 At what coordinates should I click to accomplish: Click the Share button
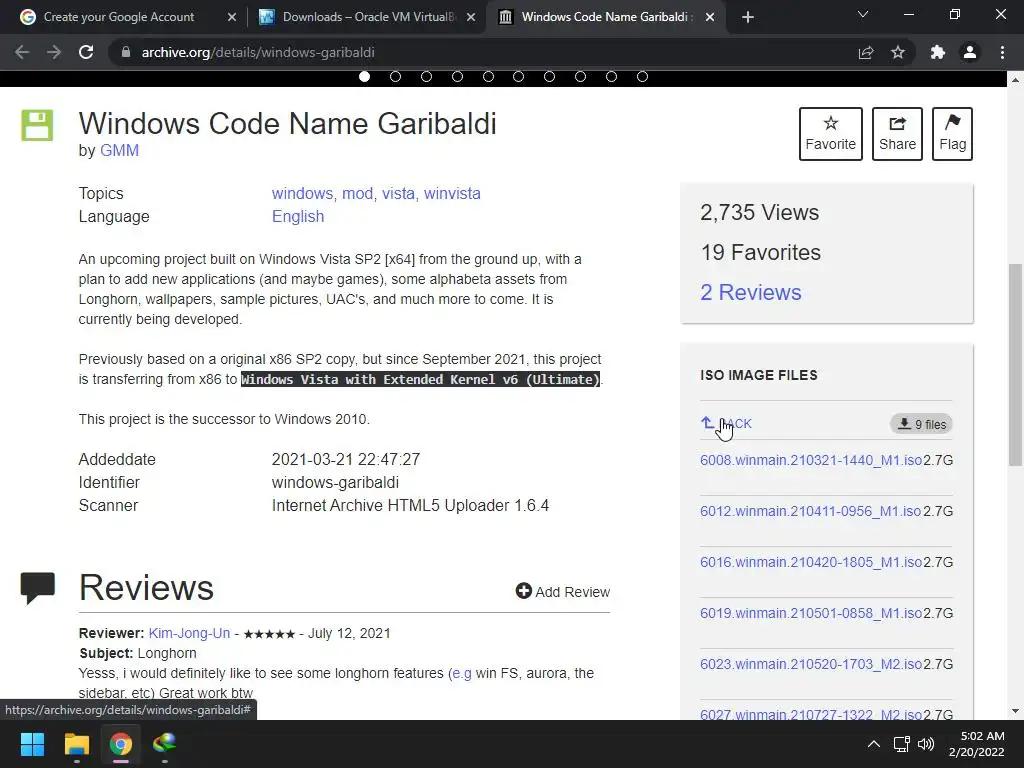coord(897,134)
